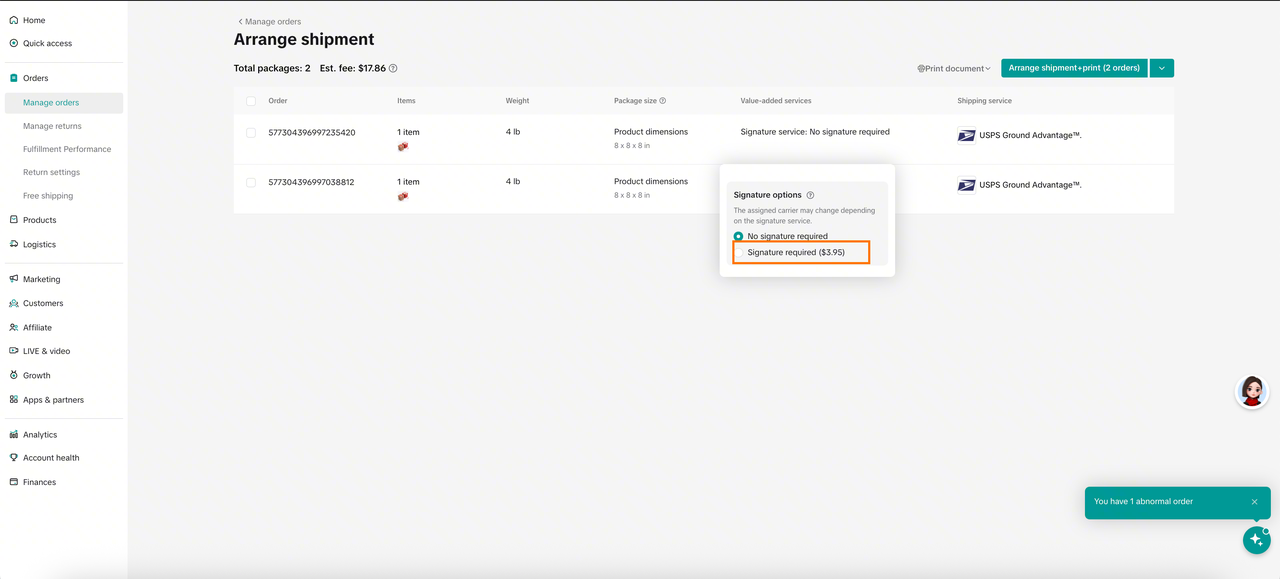Choose the No signature required radio button
Screen dimensions: 1280x579
click(x=739, y=237)
